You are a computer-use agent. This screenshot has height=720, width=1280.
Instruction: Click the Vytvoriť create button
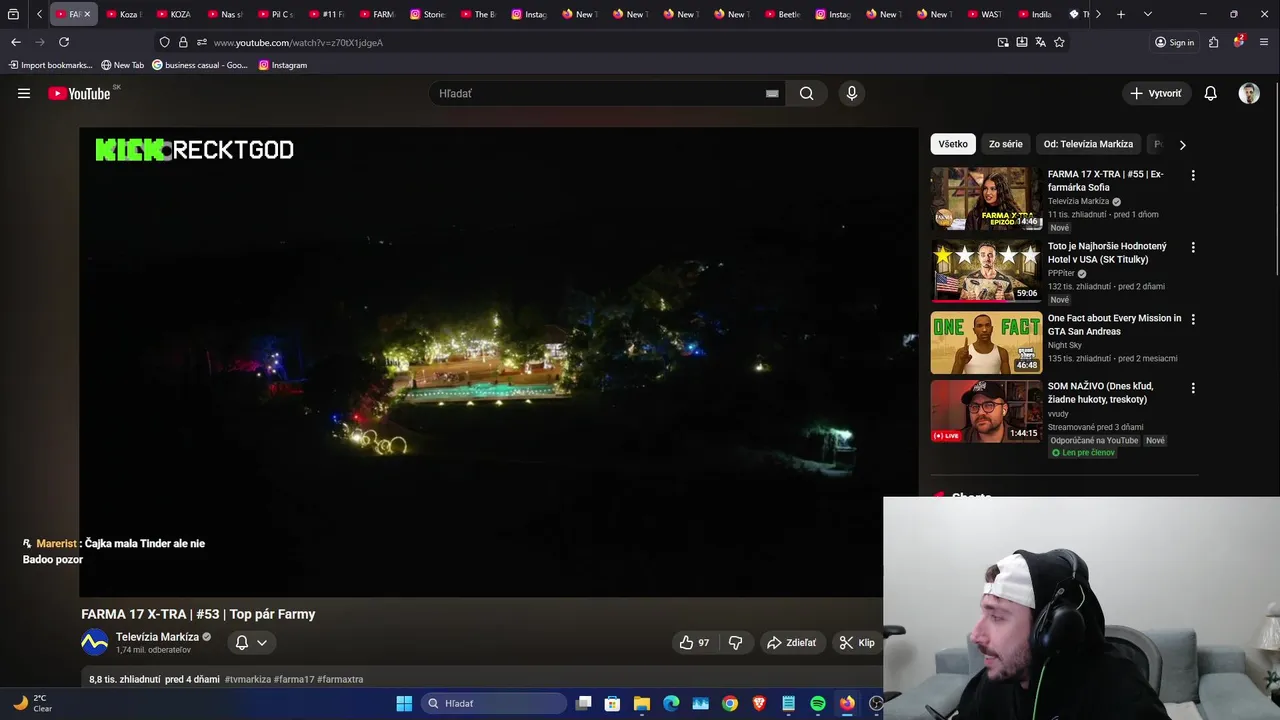tap(1156, 93)
